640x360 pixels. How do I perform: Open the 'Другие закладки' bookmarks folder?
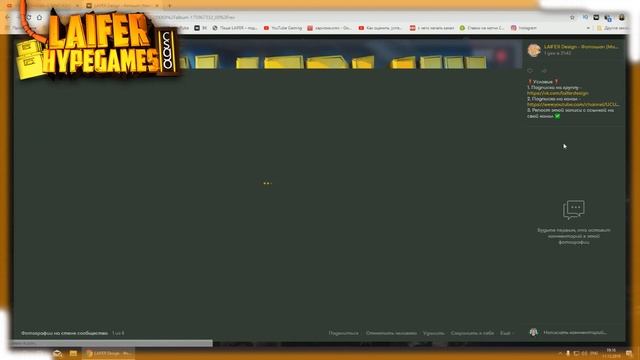click(612, 28)
